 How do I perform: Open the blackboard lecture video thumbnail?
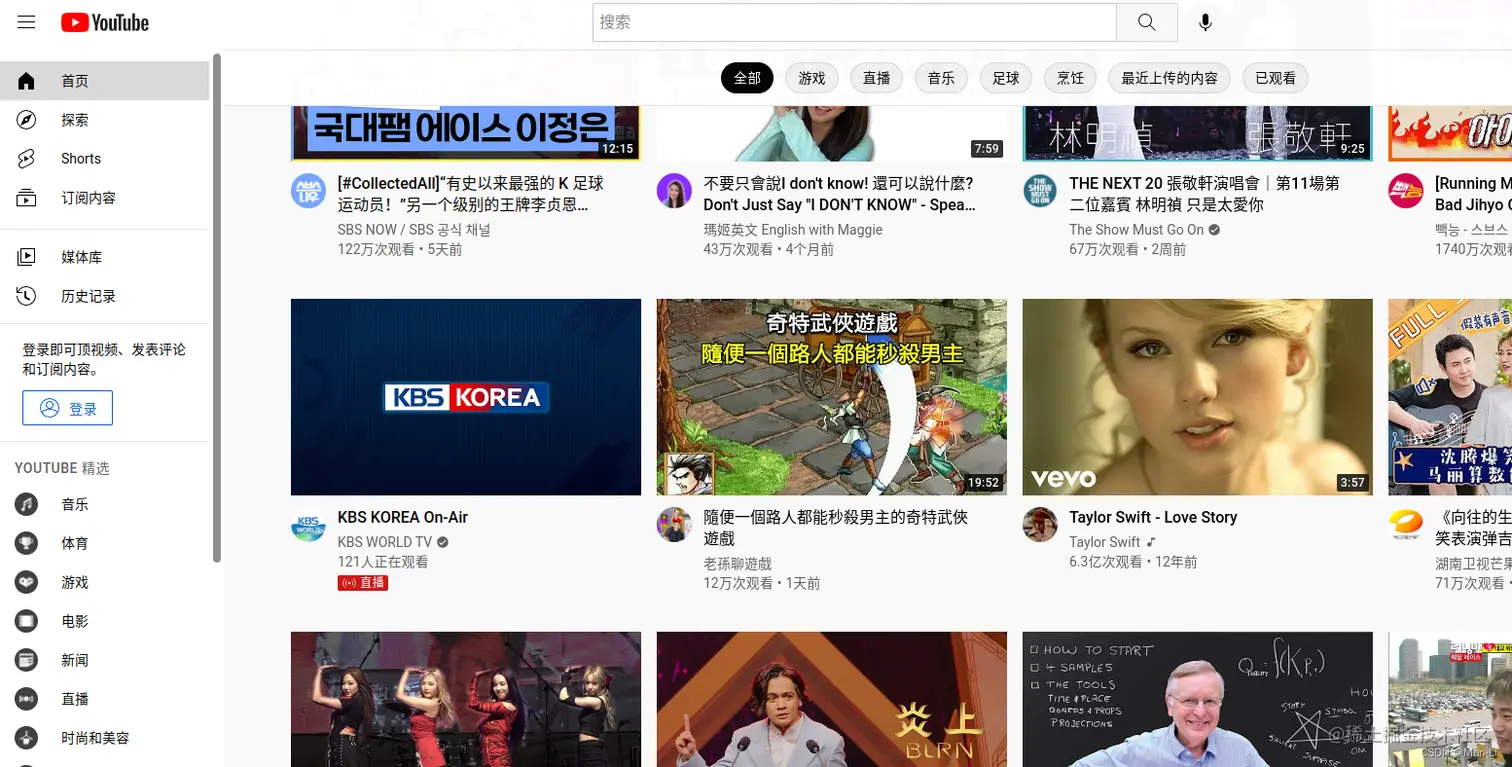(1198, 699)
